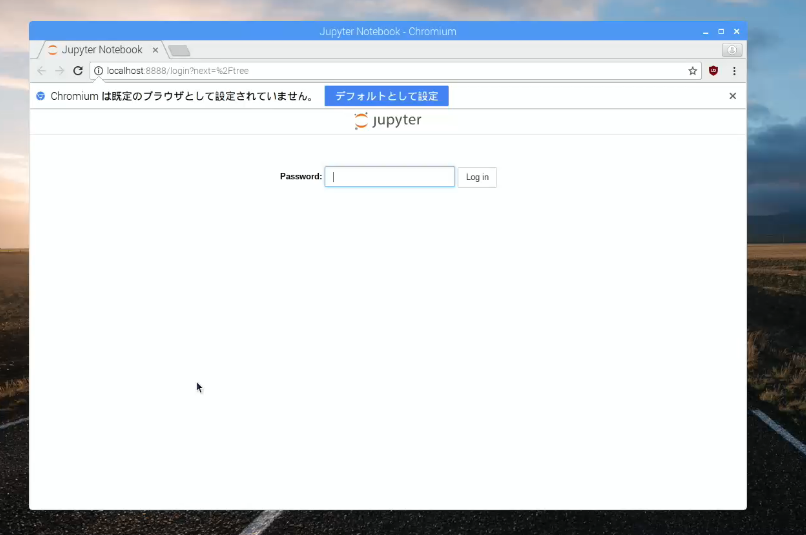This screenshot has height=535, width=806.
Task: Click the デフォルトとして設定 button
Action: click(387, 96)
